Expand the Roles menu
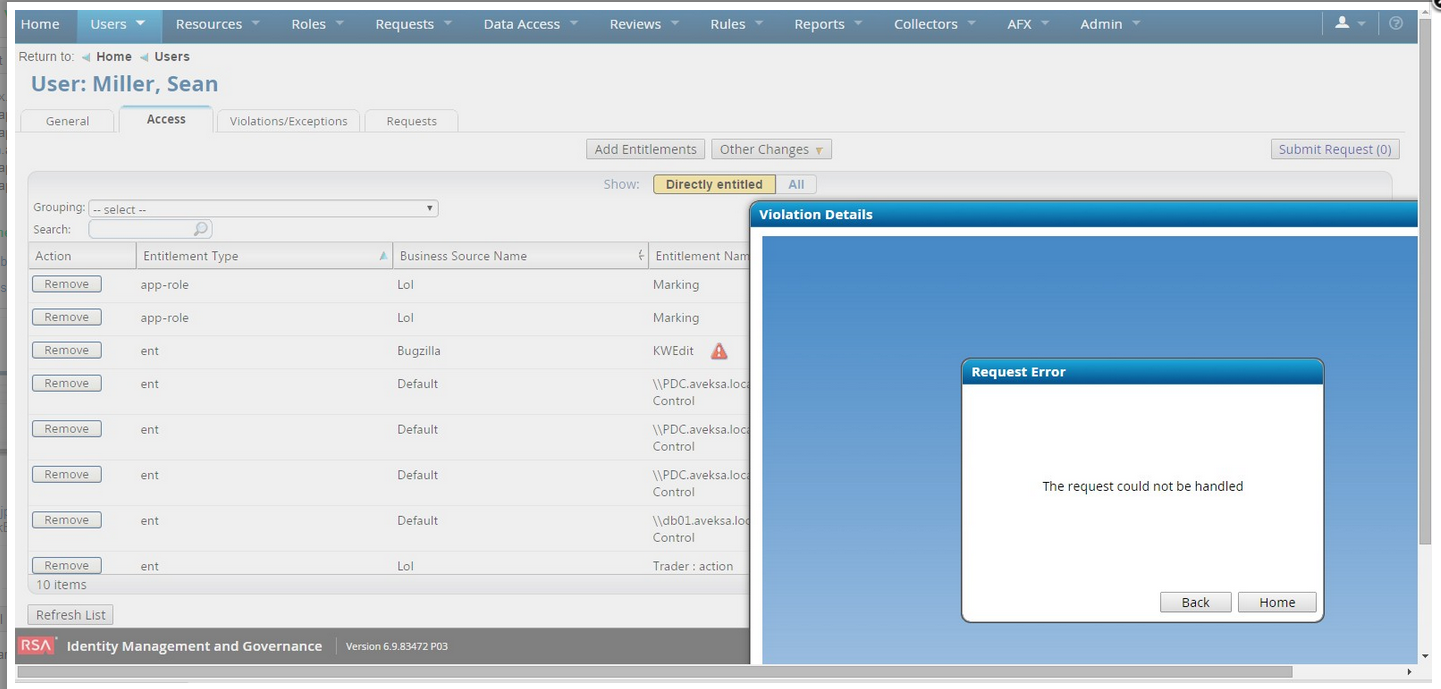The width and height of the screenshot is (1441, 689). [317, 23]
